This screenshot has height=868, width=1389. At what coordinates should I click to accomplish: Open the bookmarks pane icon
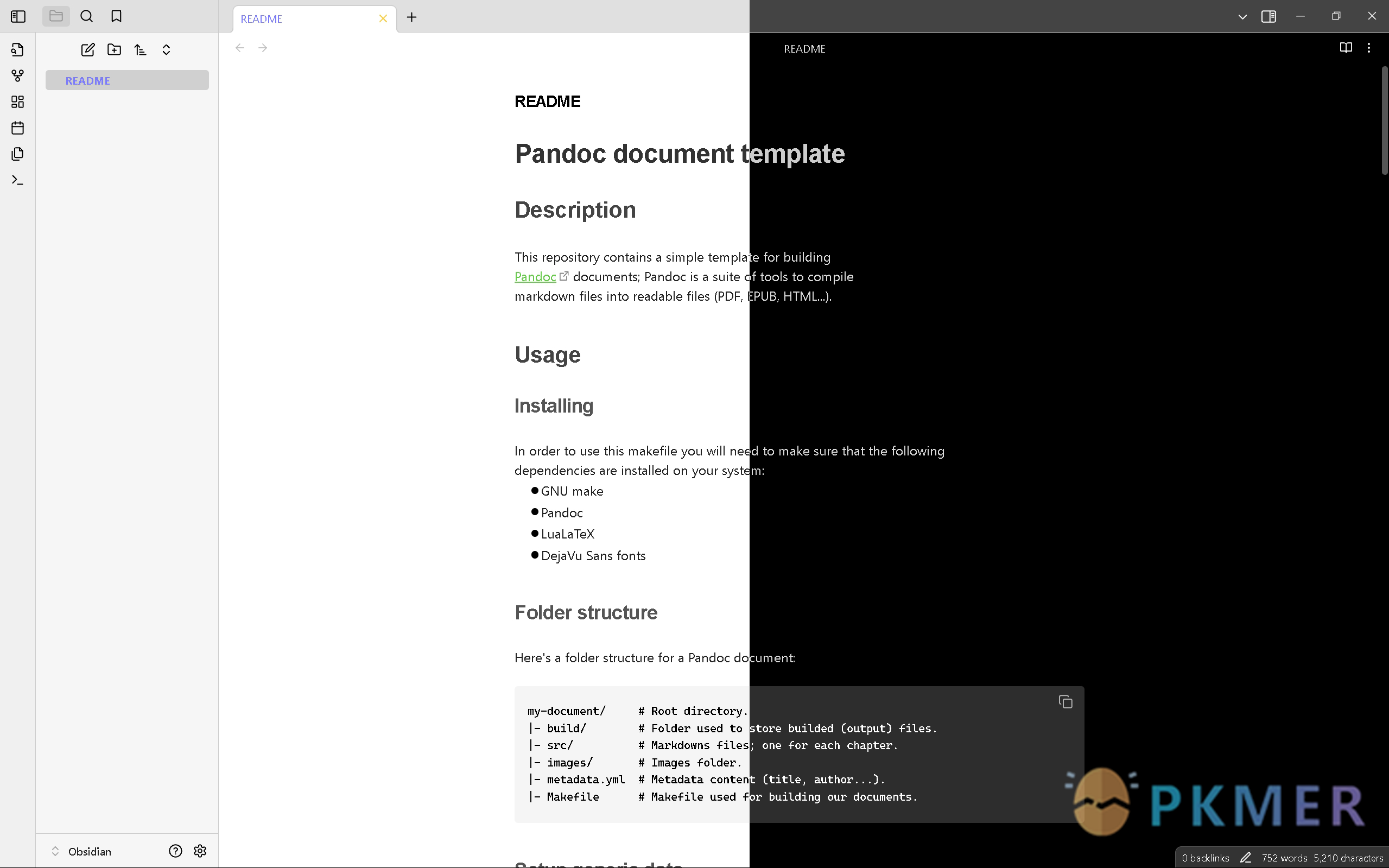117,17
